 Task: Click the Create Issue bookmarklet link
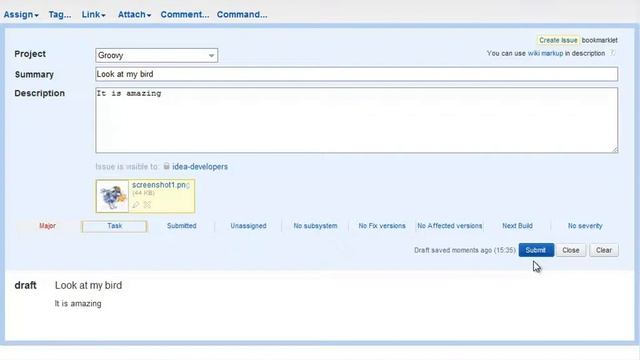pos(558,40)
